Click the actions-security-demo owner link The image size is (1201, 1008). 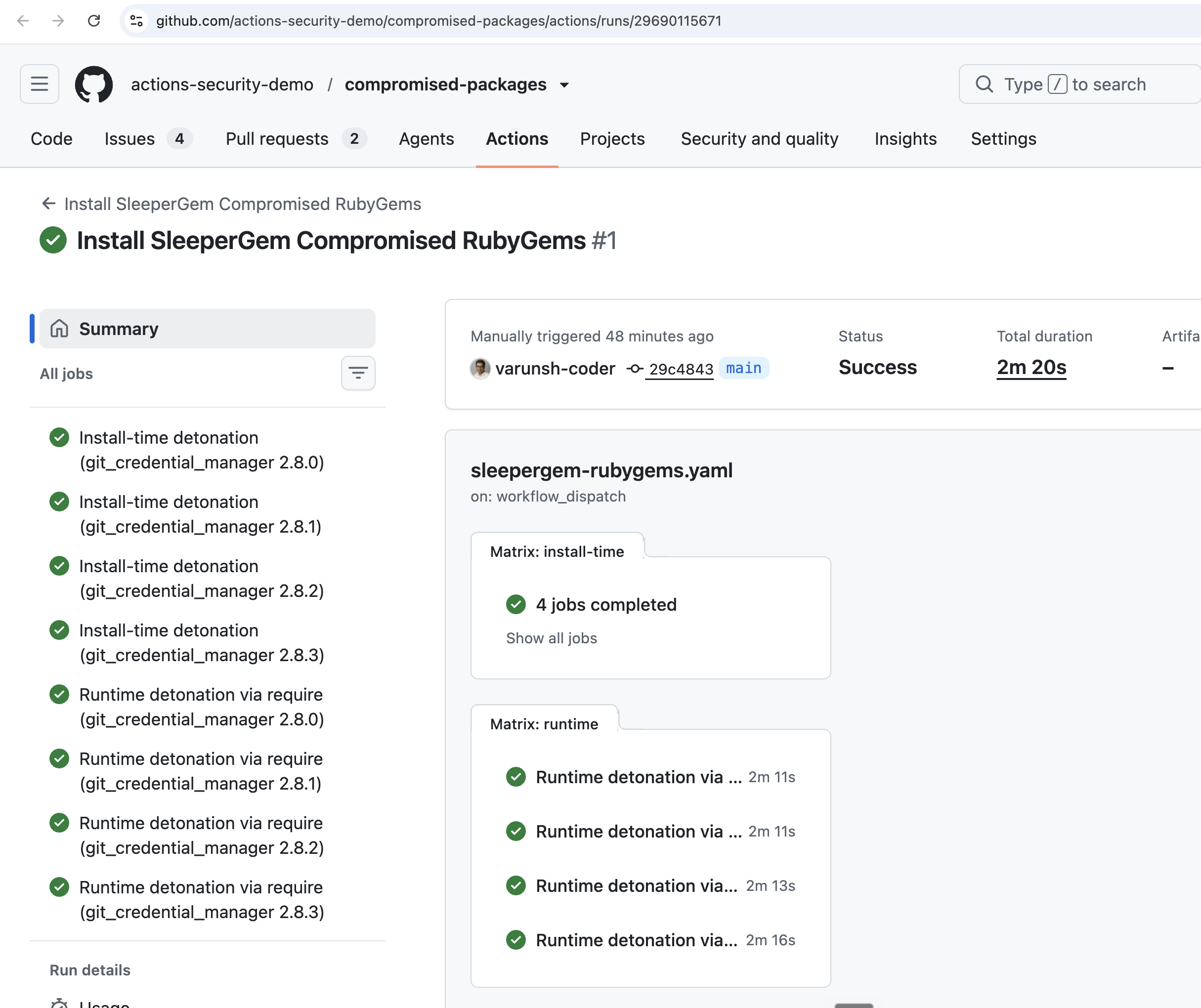(222, 84)
